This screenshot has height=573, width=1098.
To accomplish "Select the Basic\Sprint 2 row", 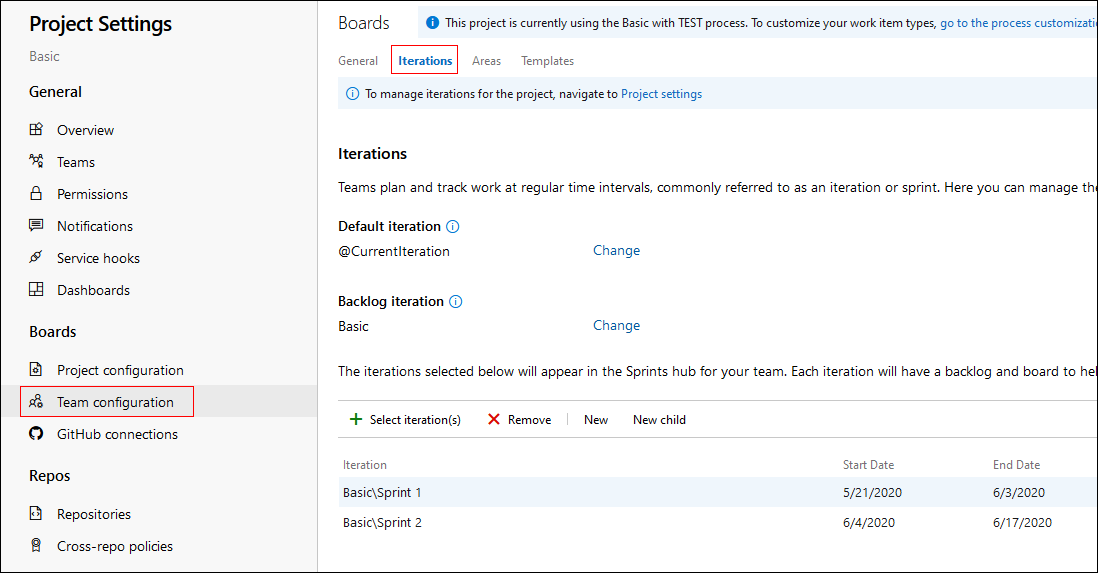I will (718, 523).
